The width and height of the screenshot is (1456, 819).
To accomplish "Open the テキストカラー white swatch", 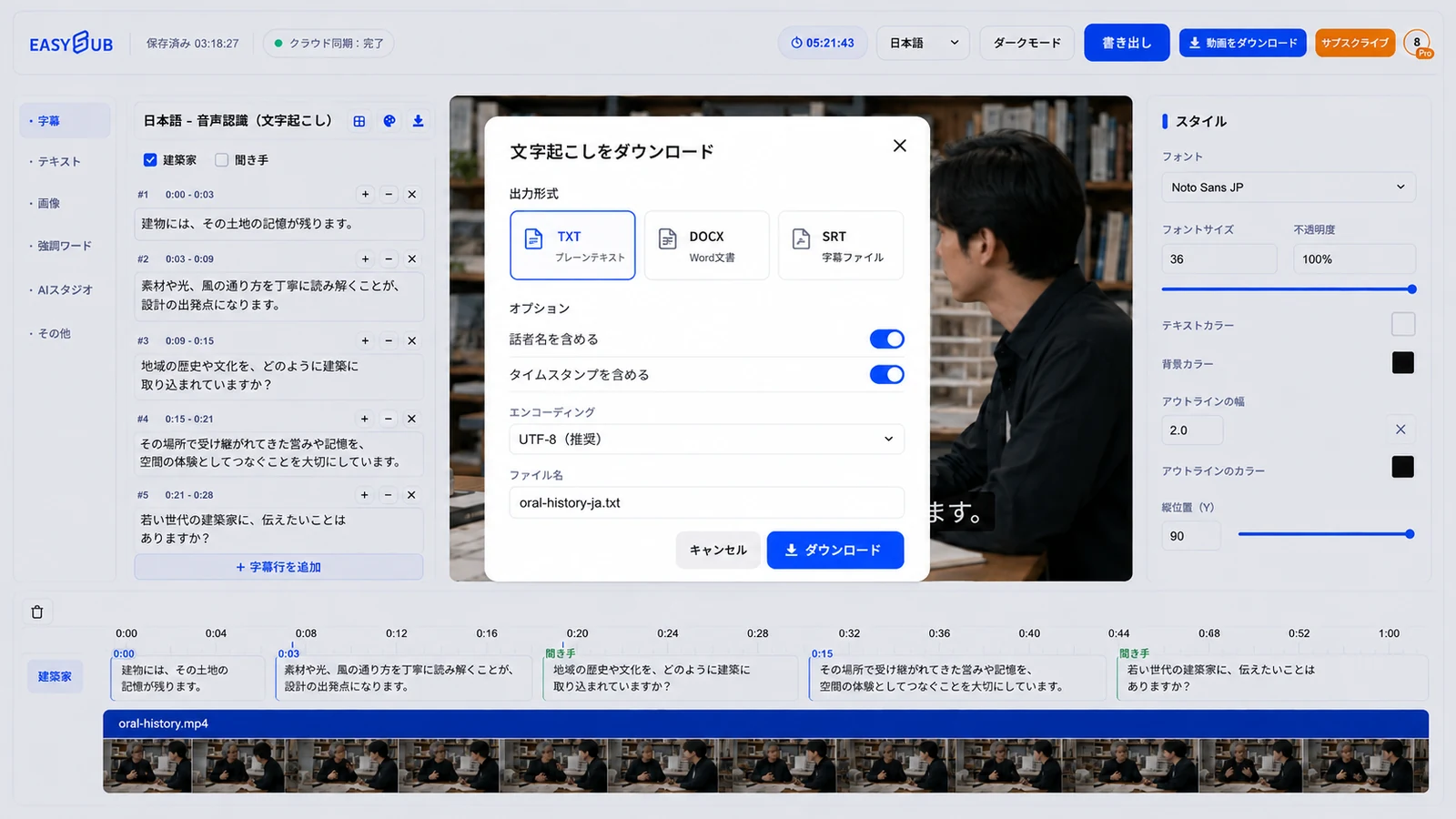I will tap(1403, 324).
